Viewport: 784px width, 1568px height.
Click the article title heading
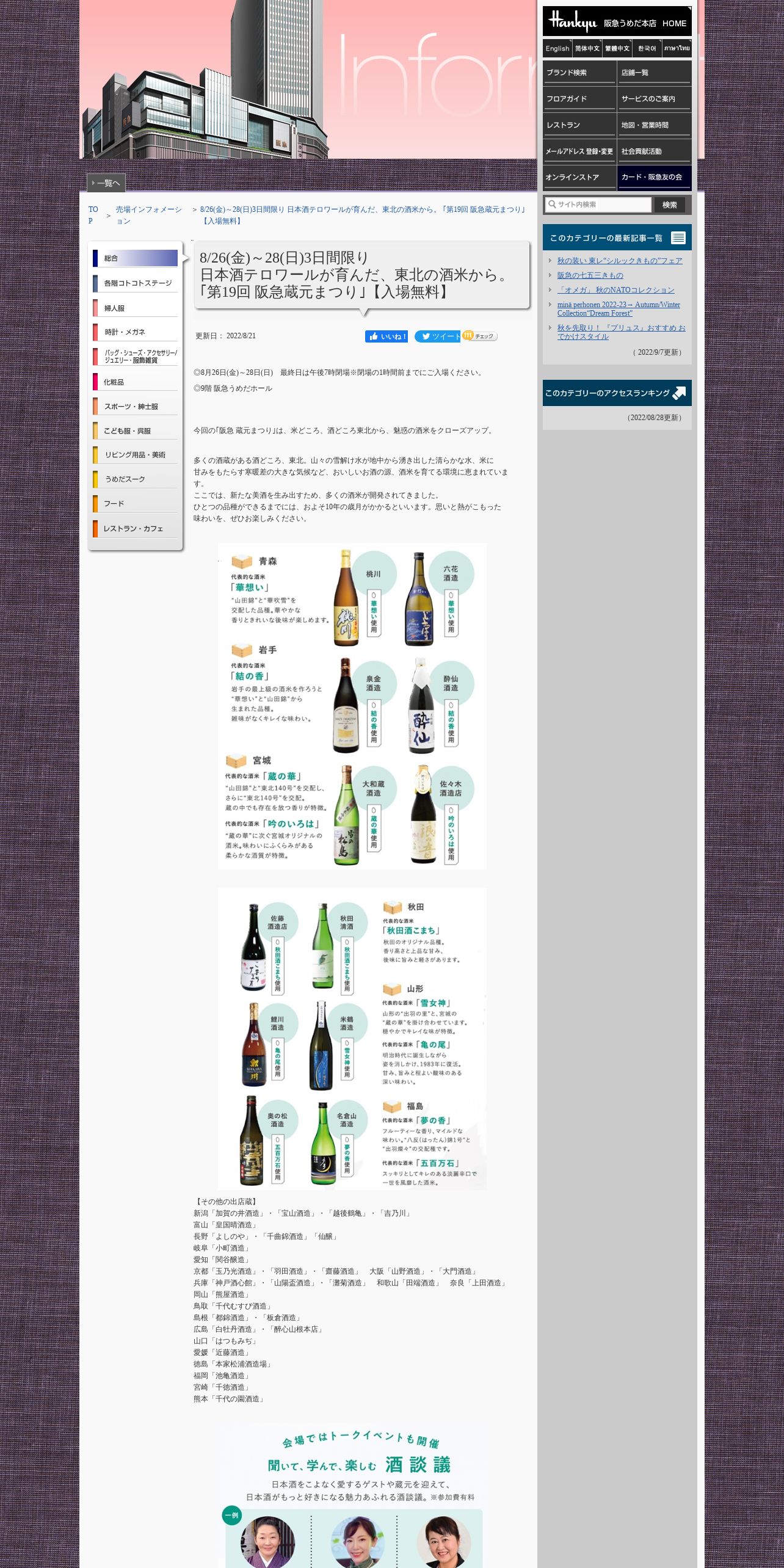pyautogui.click(x=357, y=275)
